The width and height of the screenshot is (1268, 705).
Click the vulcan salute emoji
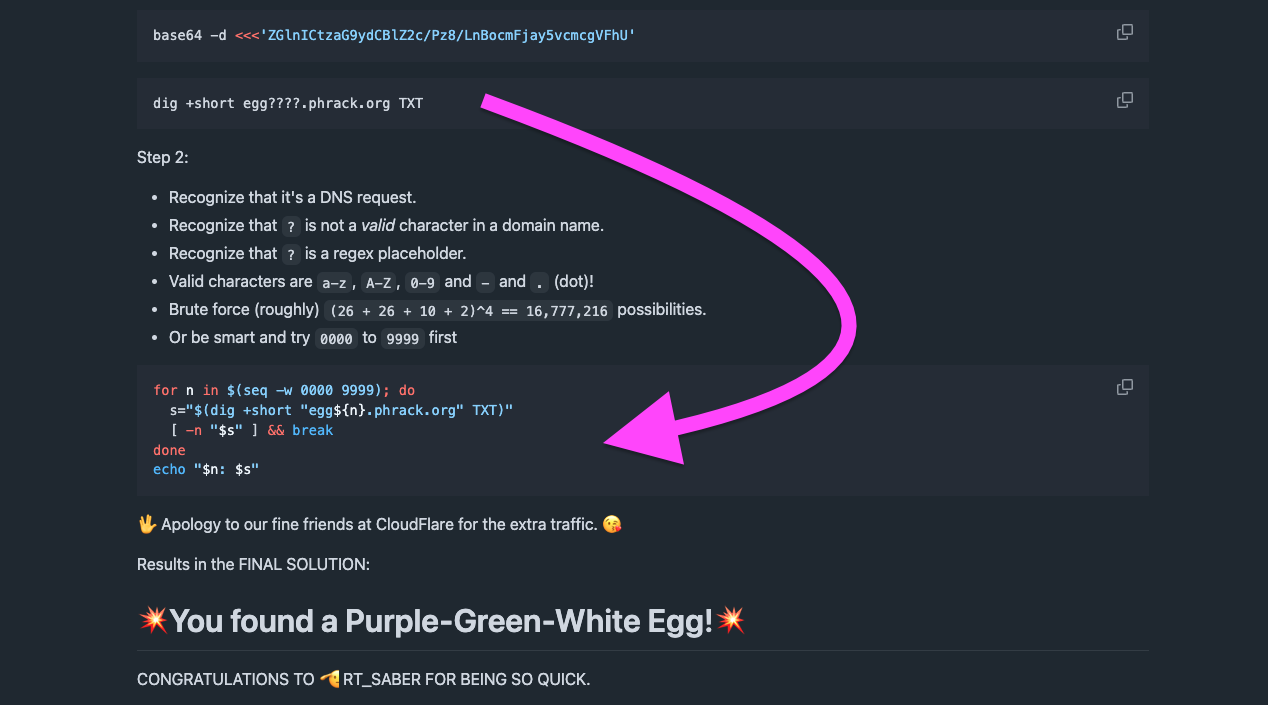point(147,524)
